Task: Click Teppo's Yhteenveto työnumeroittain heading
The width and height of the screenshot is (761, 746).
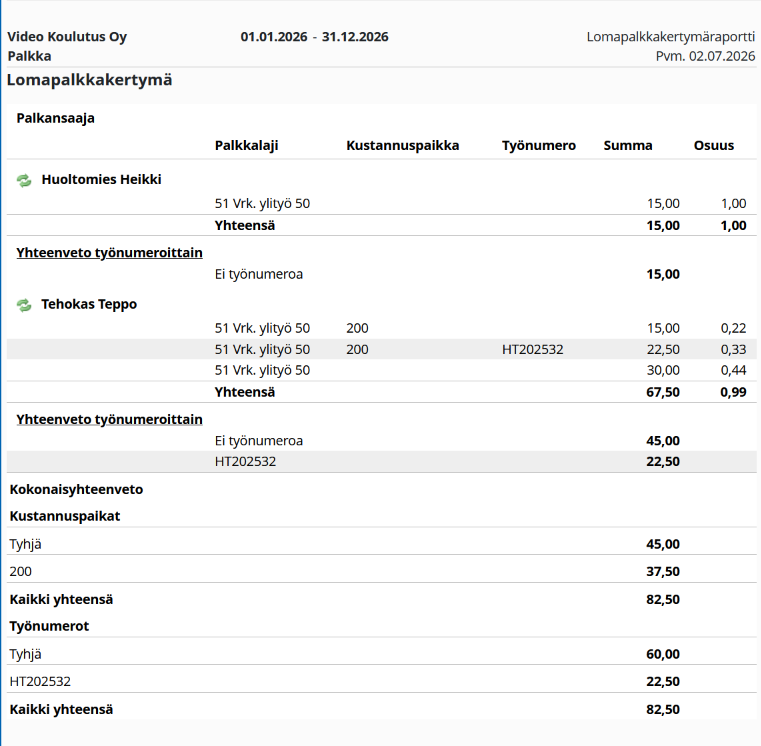Action: tap(109, 419)
